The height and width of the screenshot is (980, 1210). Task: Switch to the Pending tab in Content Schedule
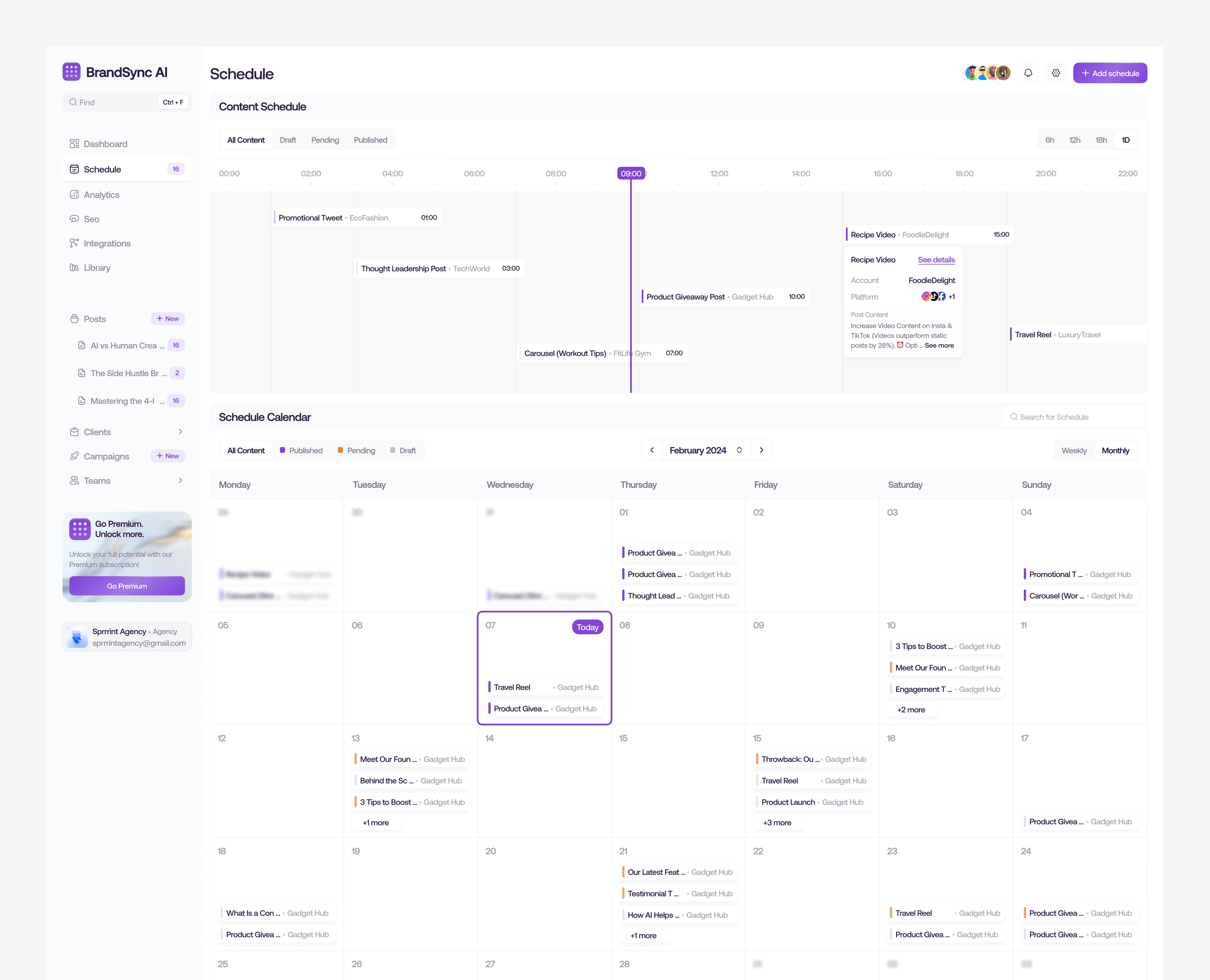click(x=325, y=140)
